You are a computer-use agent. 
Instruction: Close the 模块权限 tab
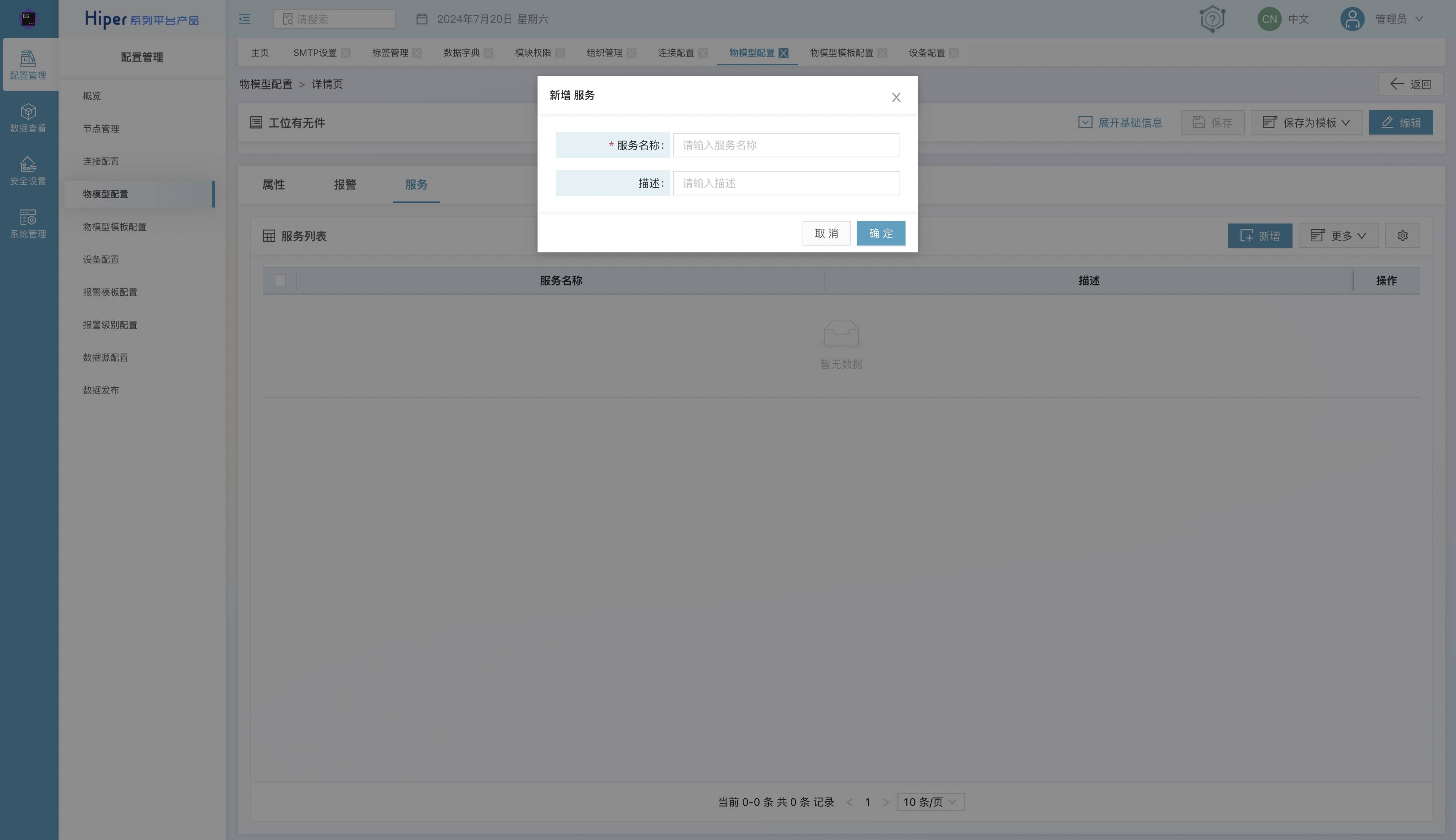(x=560, y=53)
